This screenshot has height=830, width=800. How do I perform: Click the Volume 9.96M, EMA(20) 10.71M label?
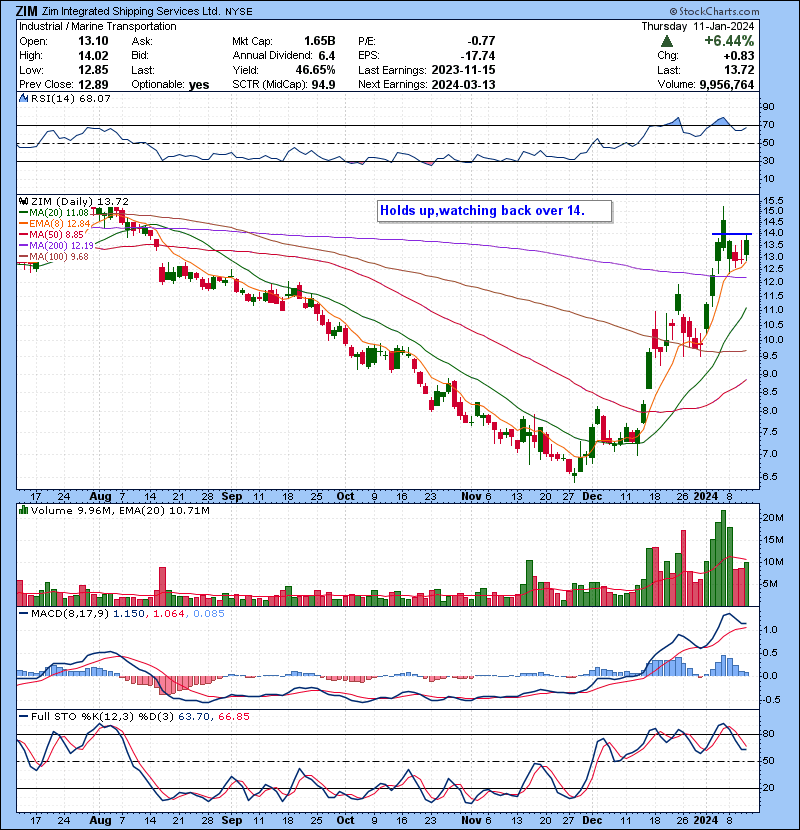(x=120, y=511)
